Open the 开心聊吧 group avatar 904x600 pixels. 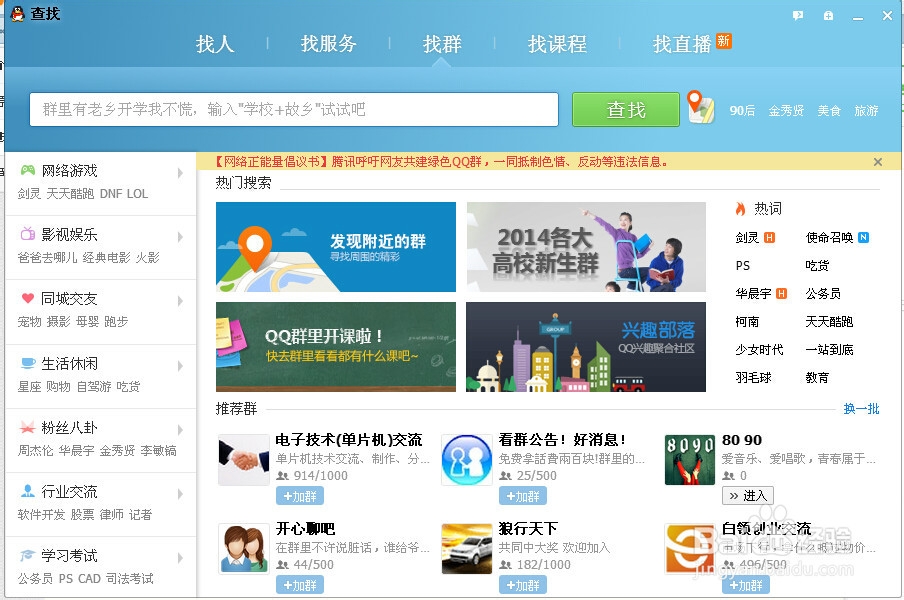[244, 549]
